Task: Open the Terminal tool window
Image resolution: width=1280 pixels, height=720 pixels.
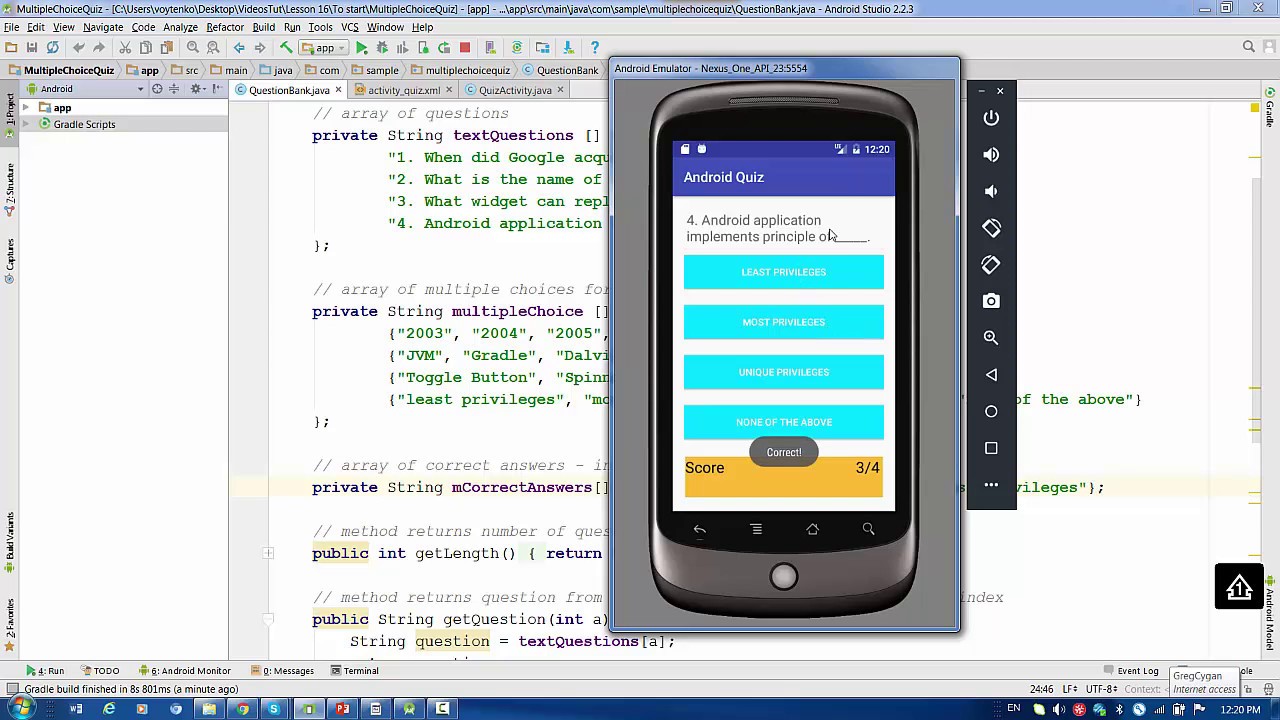Action: 354,671
